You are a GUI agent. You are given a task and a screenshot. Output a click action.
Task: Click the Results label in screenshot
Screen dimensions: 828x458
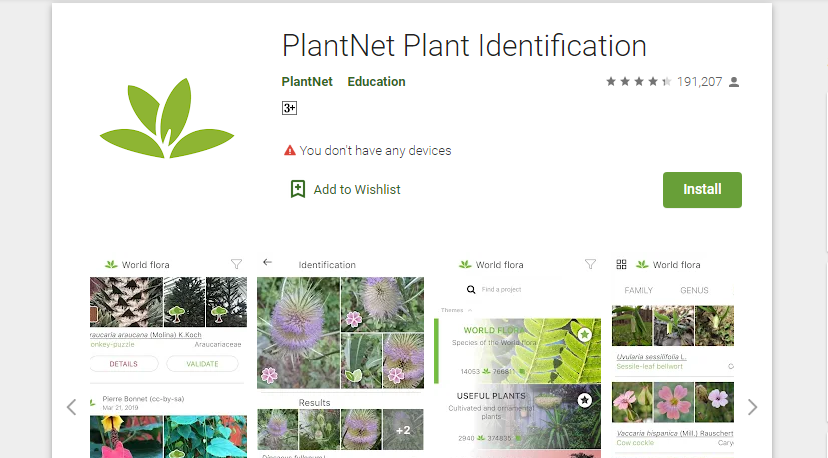(x=314, y=403)
